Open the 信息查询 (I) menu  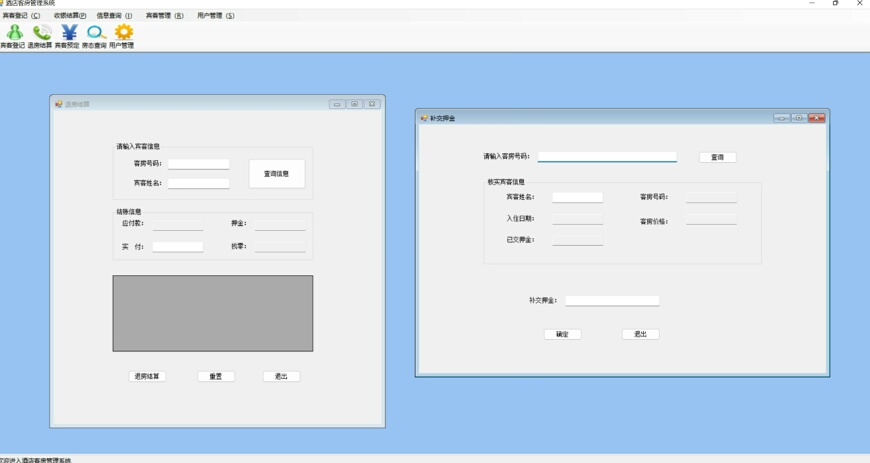(114, 16)
